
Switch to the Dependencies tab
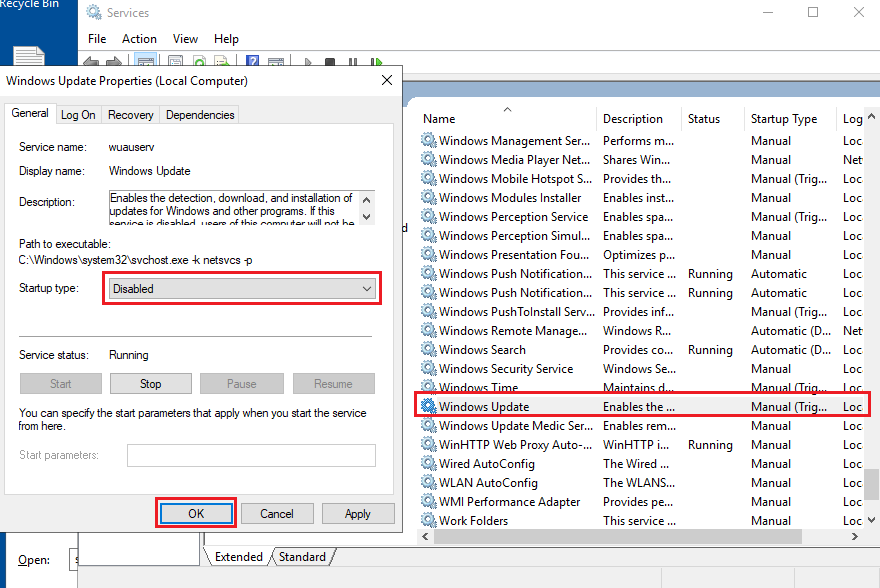coord(200,115)
